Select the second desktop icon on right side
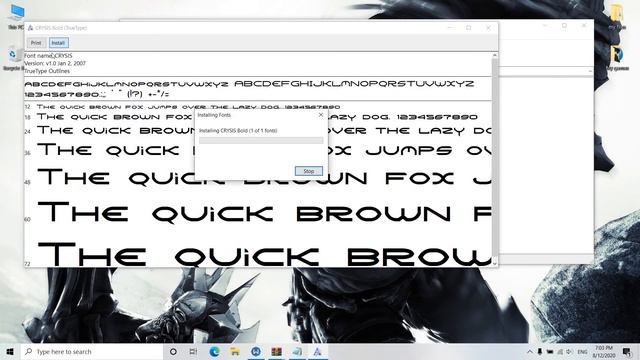 tap(617, 57)
